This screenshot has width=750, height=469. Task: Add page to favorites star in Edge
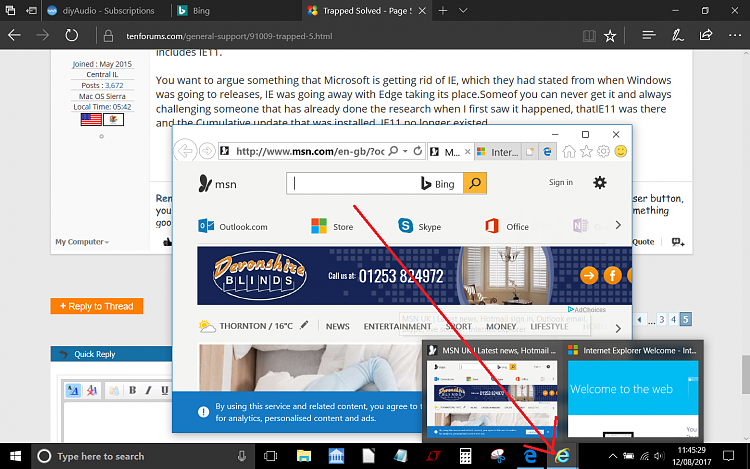pyautogui.click(x=610, y=36)
